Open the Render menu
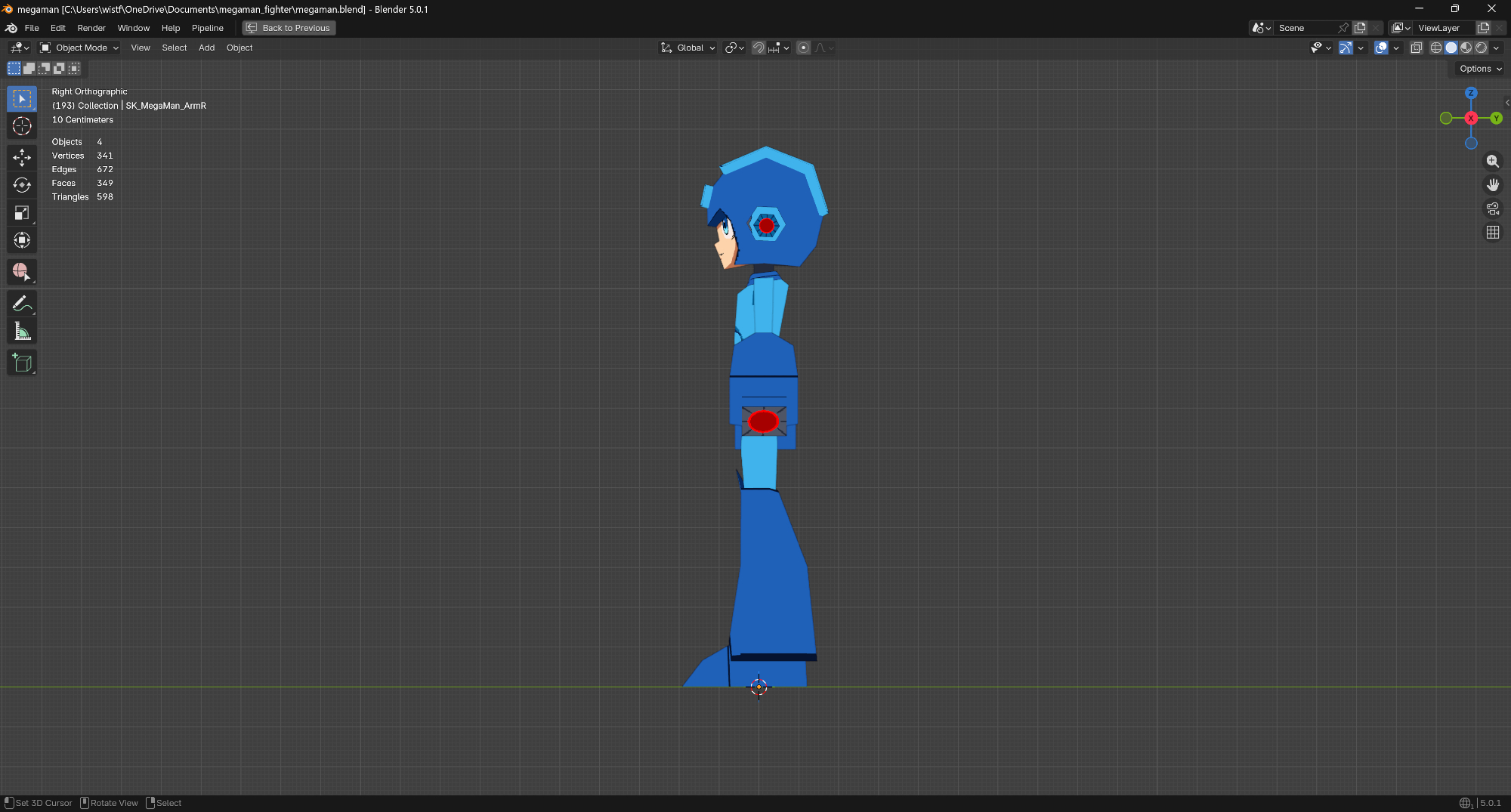Image resolution: width=1511 pixels, height=812 pixels. (91, 28)
